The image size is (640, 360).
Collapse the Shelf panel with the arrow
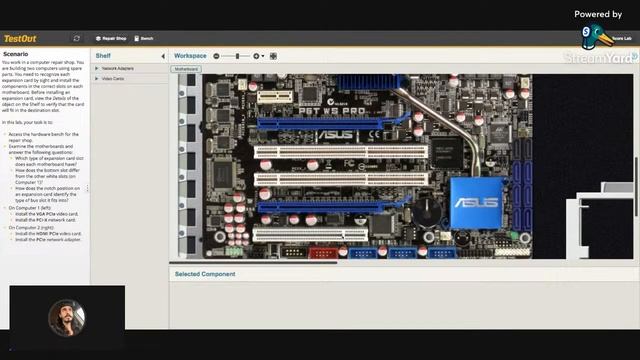[x=163, y=56]
